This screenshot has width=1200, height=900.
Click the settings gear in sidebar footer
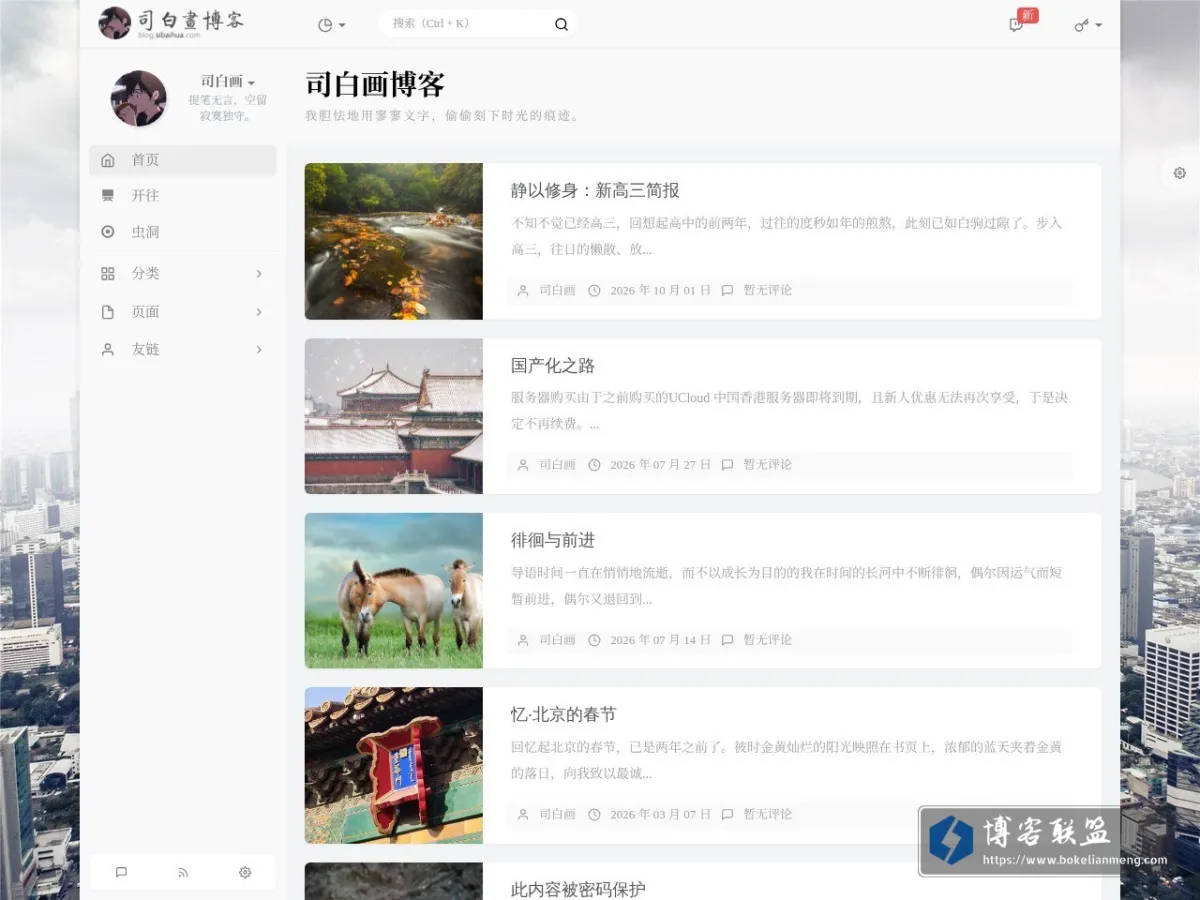pos(245,872)
